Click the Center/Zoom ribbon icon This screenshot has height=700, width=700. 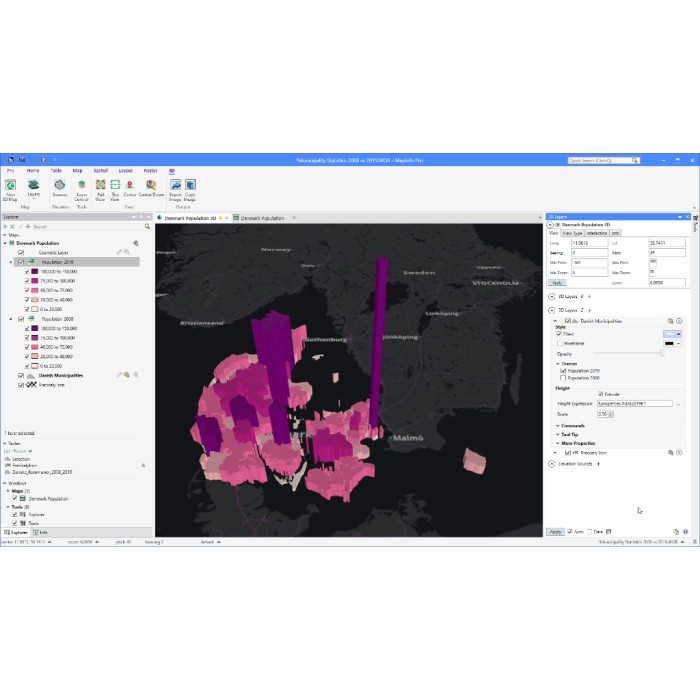151,188
